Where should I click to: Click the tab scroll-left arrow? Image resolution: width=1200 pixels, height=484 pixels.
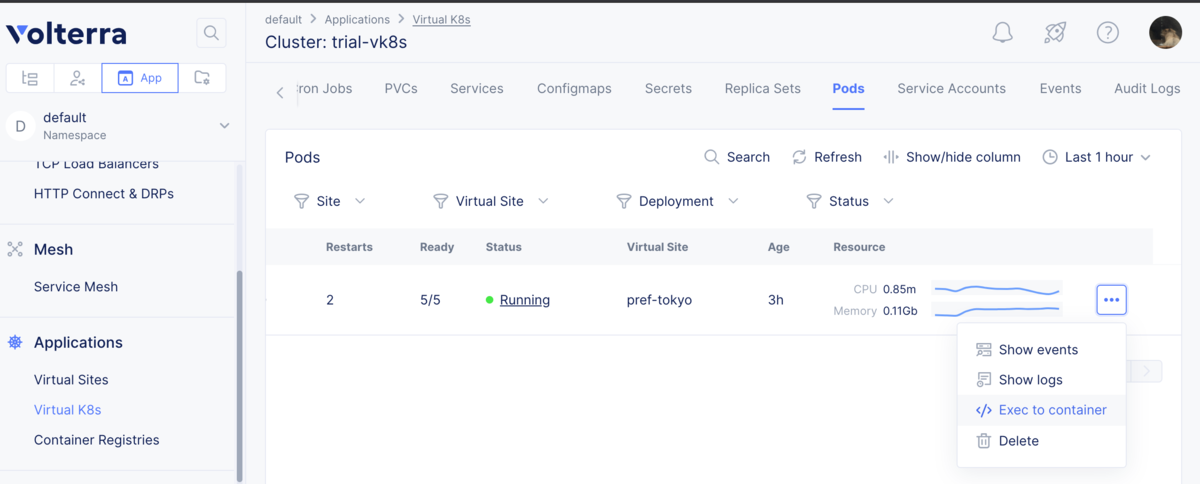pyautogui.click(x=280, y=92)
